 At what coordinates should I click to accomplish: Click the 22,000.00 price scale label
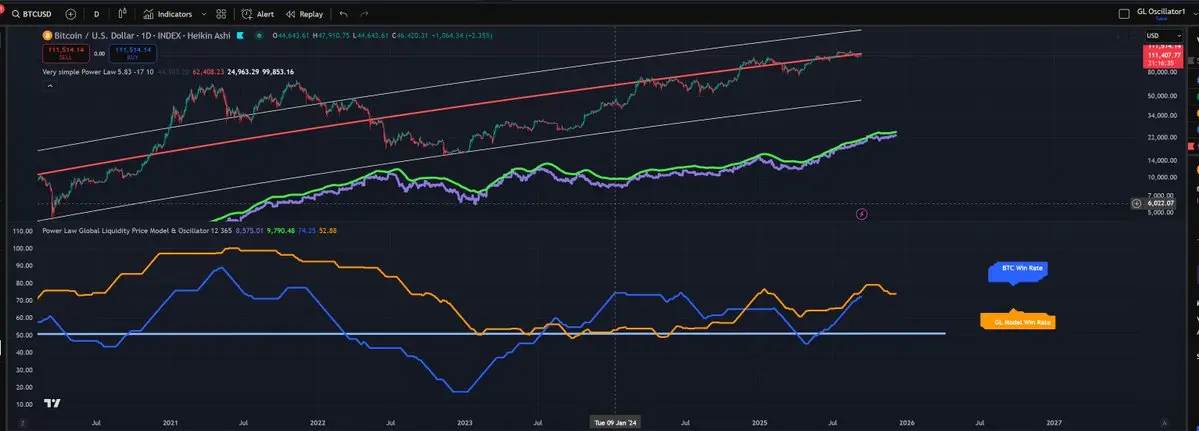[x=1160, y=138]
